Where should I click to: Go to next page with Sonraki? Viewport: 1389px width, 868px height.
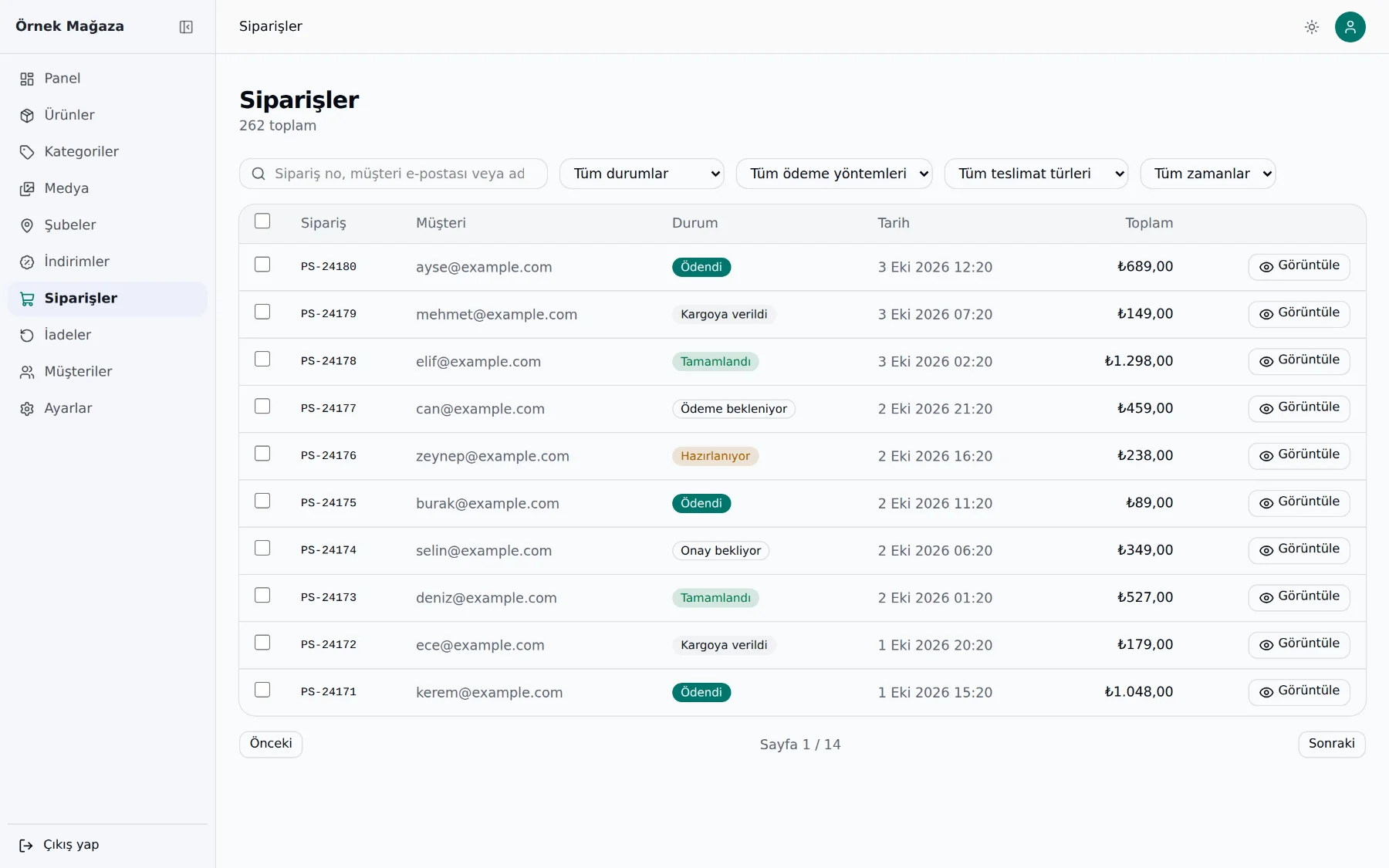click(1332, 744)
